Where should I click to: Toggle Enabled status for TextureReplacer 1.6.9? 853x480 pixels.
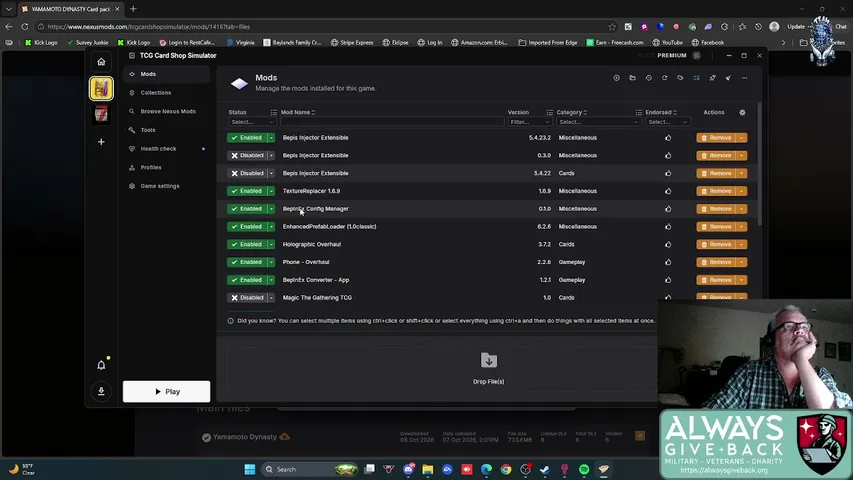click(x=246, y=191)
